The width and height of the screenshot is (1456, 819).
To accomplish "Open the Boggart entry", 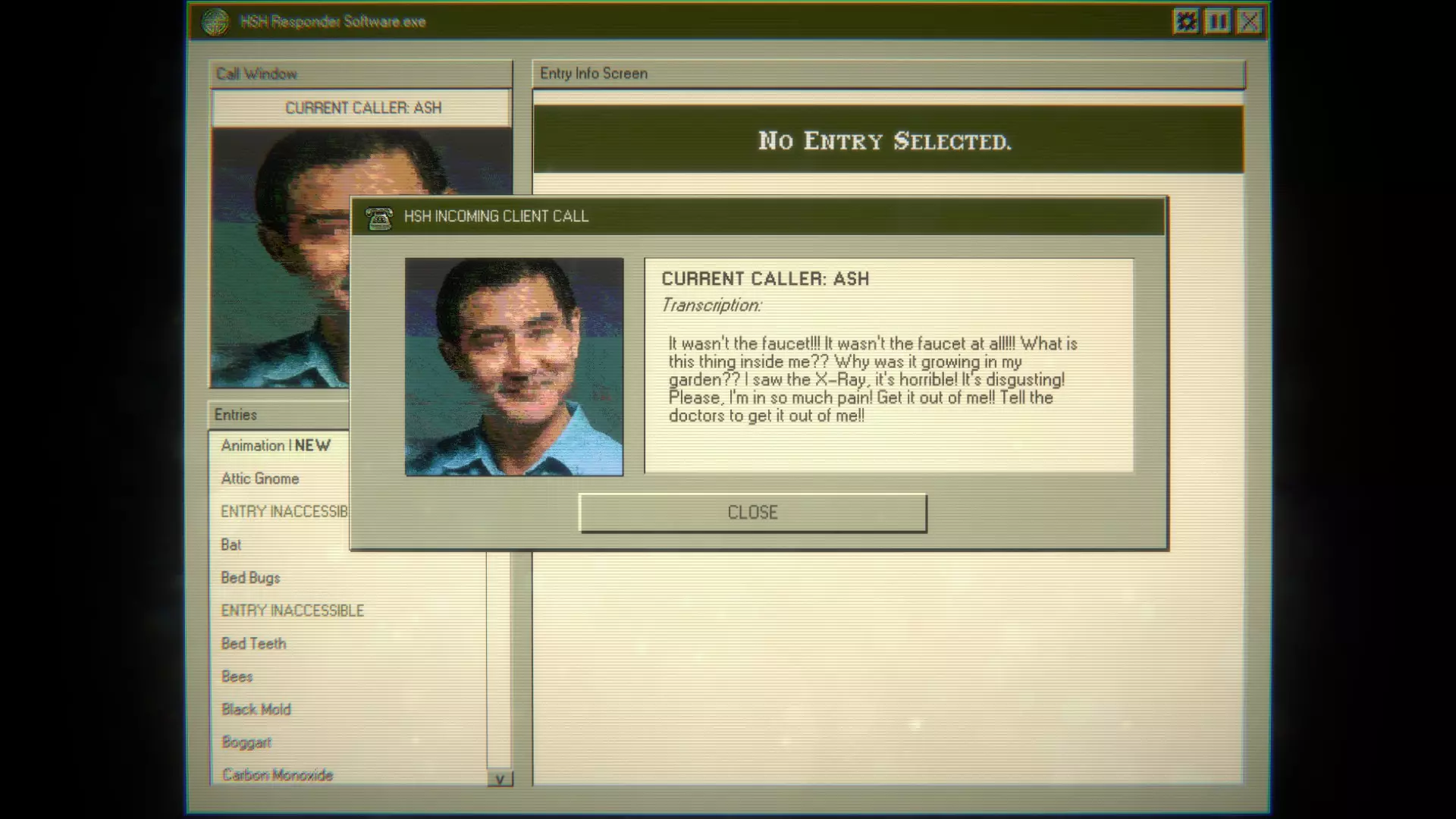I will [x=246, y=742].
